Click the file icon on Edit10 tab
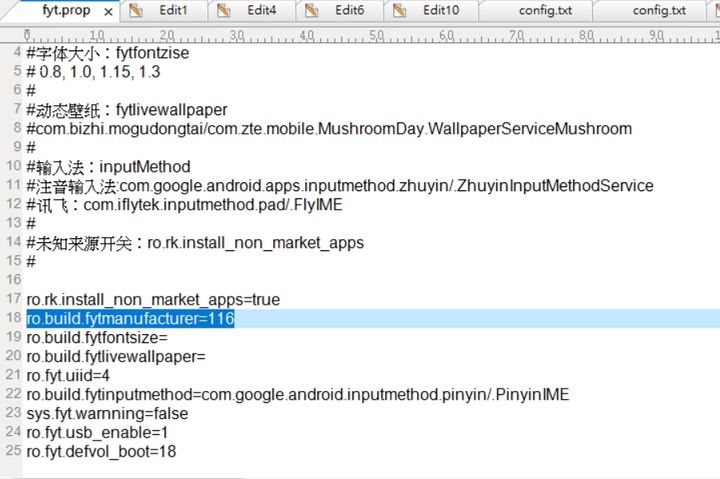 [400, 11]
